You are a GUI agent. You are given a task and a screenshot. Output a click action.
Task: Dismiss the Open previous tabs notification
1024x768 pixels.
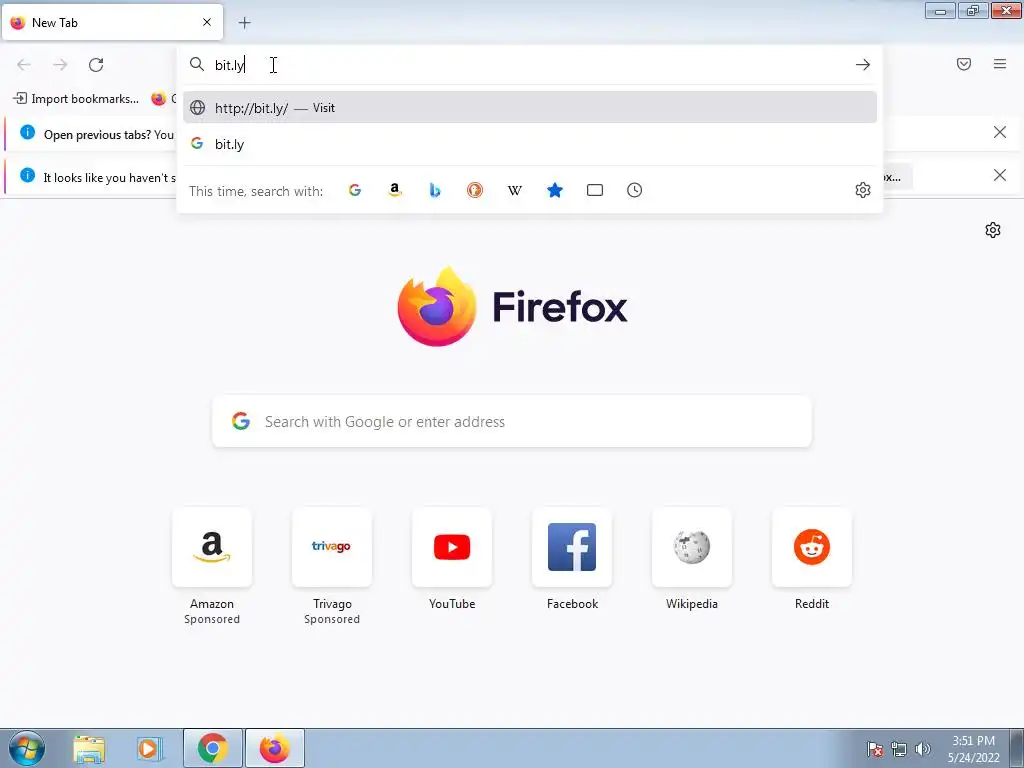coord(999,133)
